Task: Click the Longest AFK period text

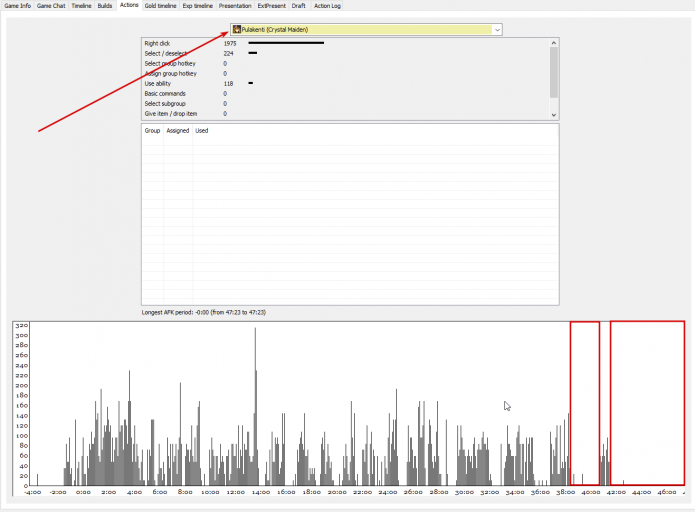Action: pyautogui.click(x=204, y=313)
